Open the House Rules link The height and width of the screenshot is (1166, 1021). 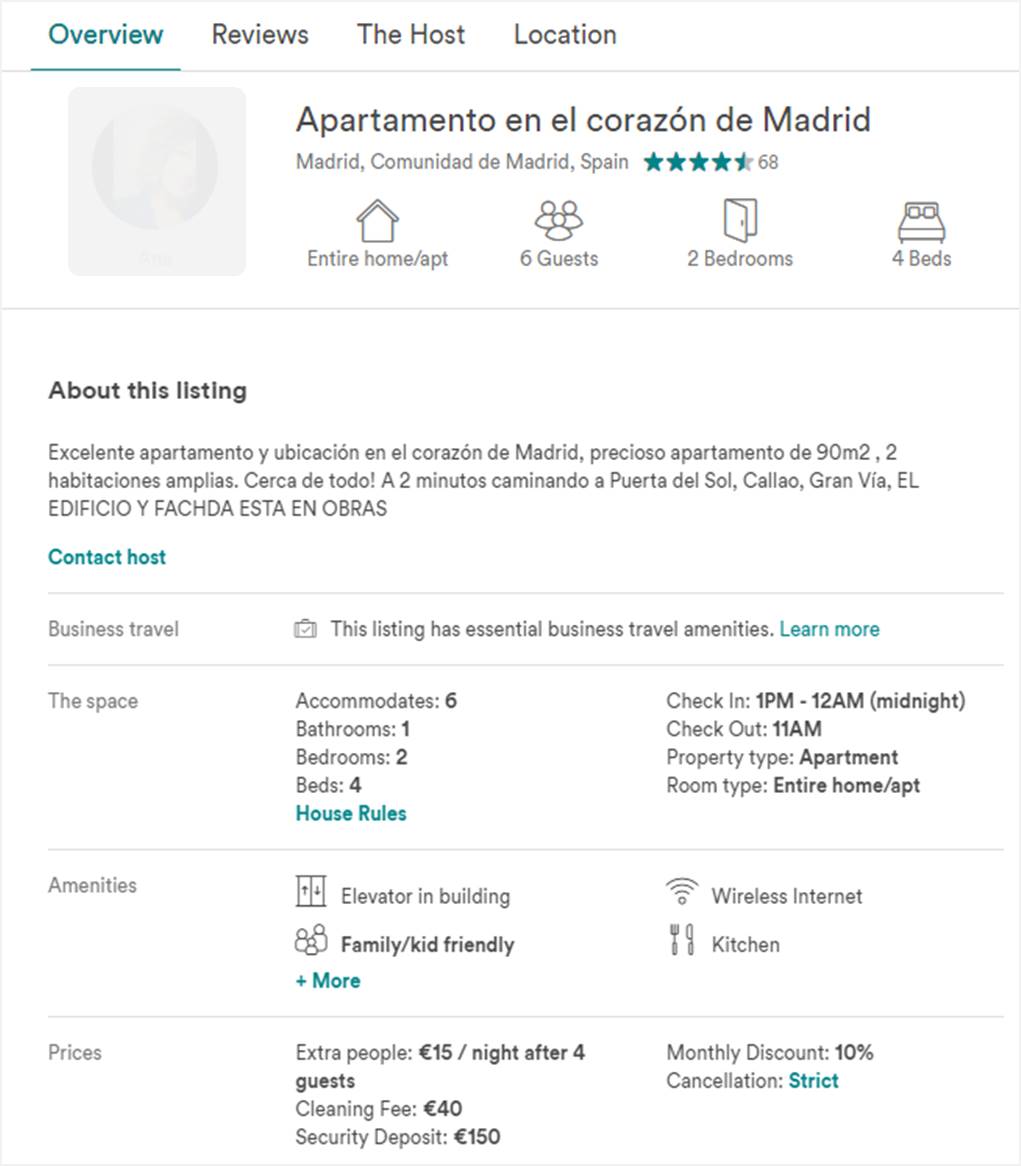[351, 814]
